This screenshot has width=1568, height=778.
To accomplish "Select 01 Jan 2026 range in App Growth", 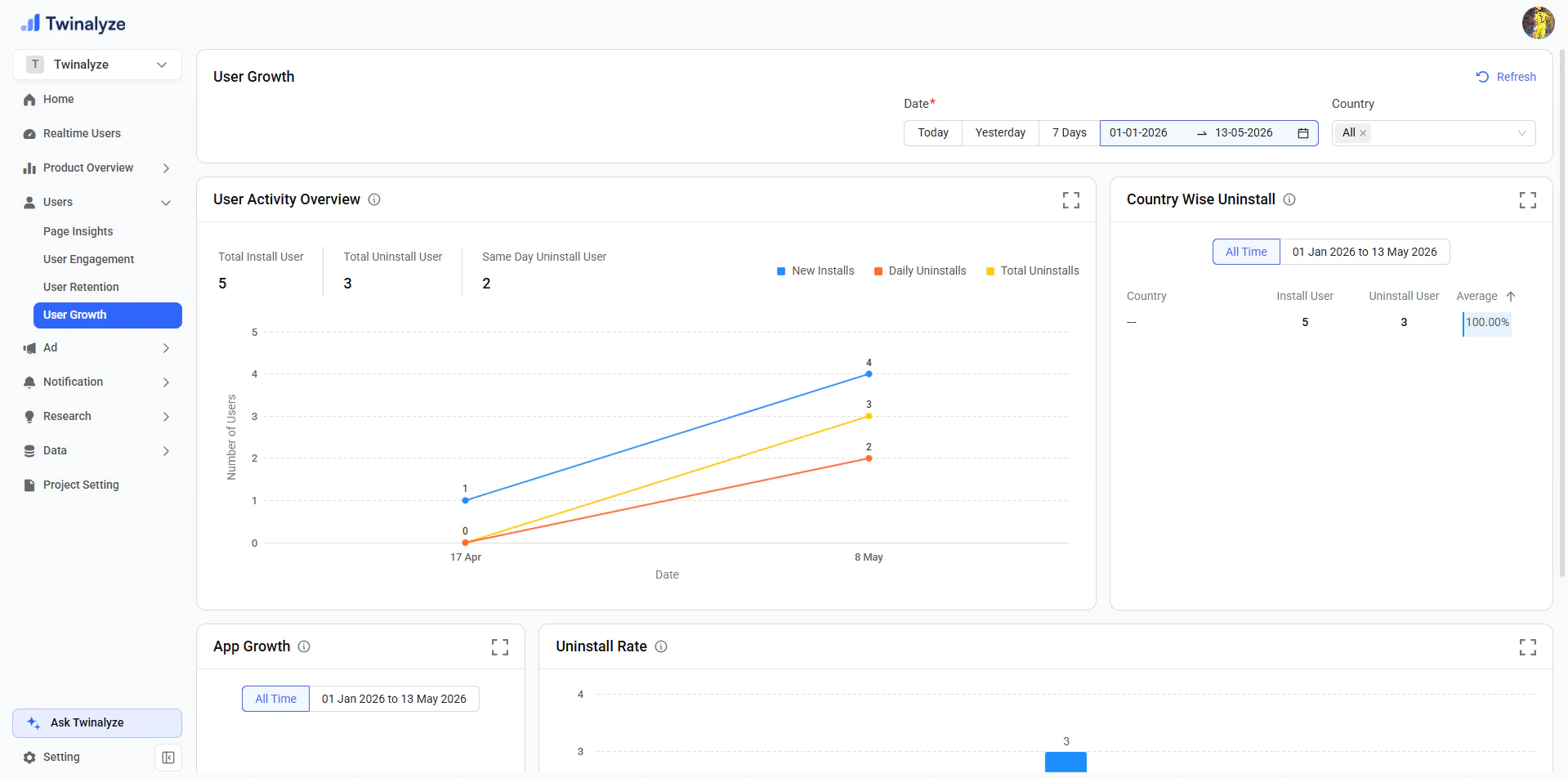I will coord(394,699).
